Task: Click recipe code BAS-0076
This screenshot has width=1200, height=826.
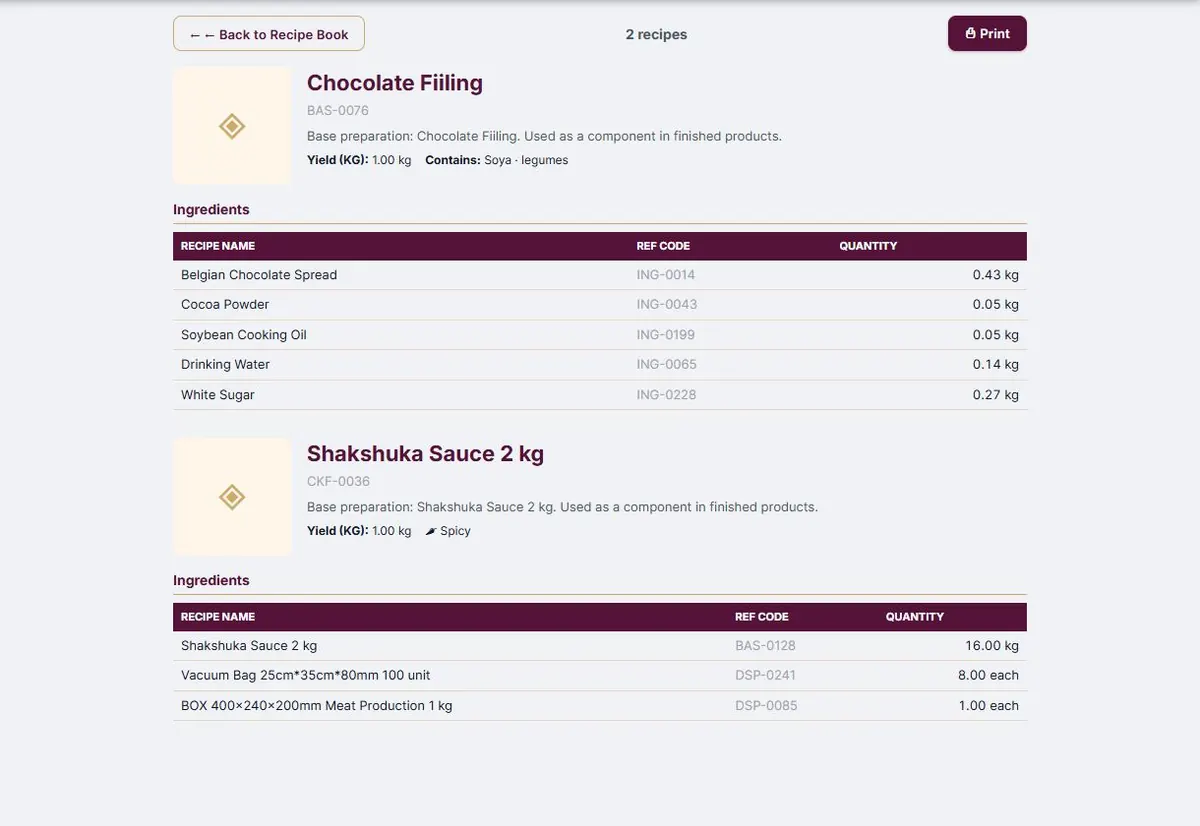Action: point(338,111)
